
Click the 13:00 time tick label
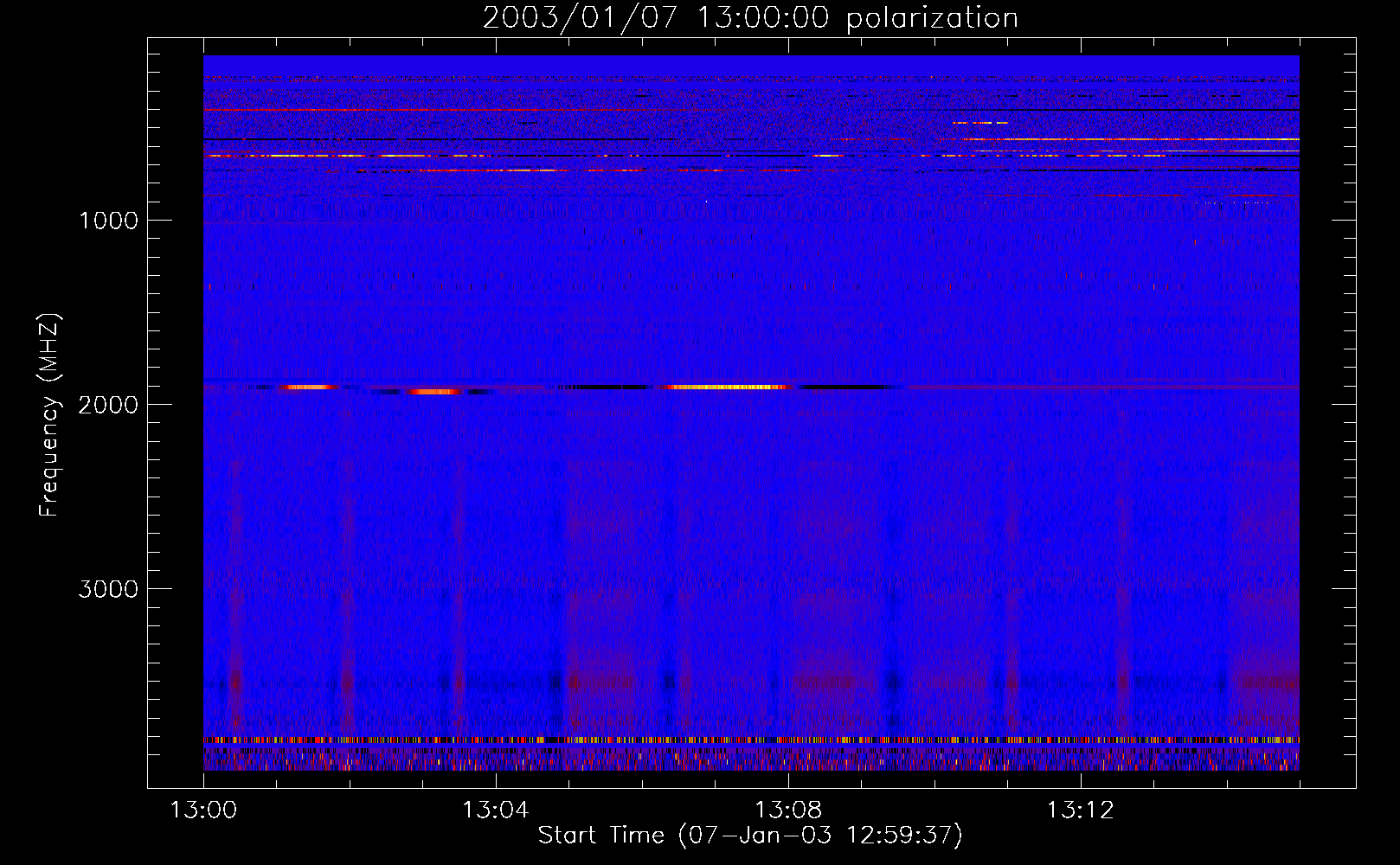203,811
